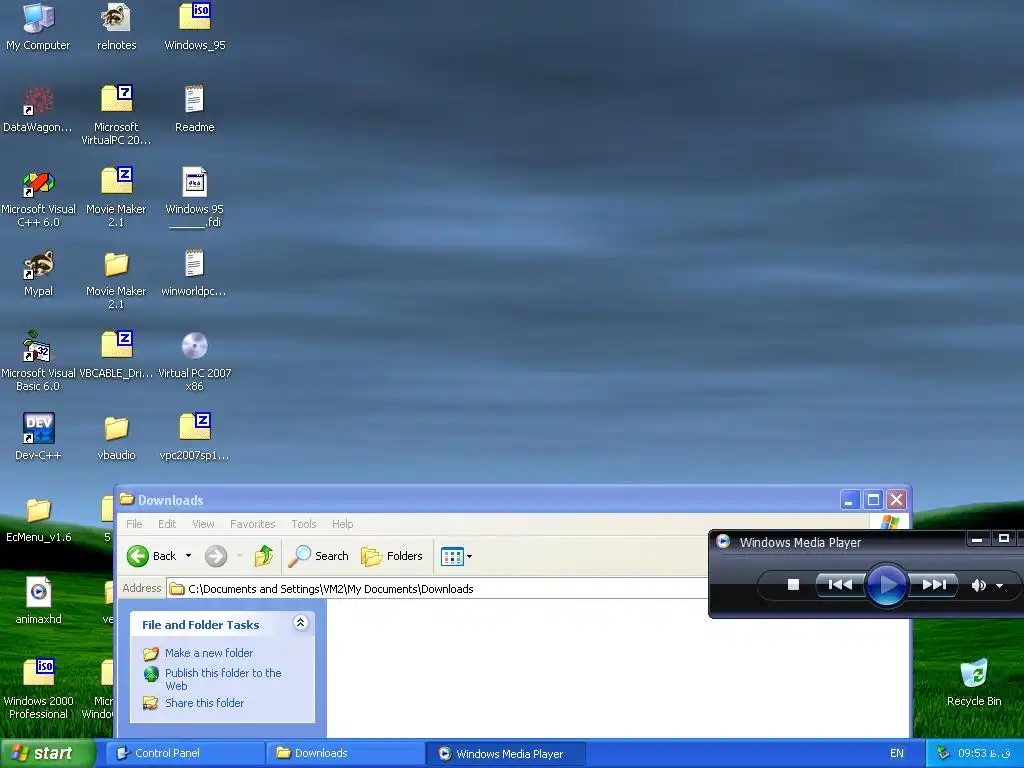Click the Back button in Downloads window
This screenshot has height=768, width=1024.
[x=152, y=556]
